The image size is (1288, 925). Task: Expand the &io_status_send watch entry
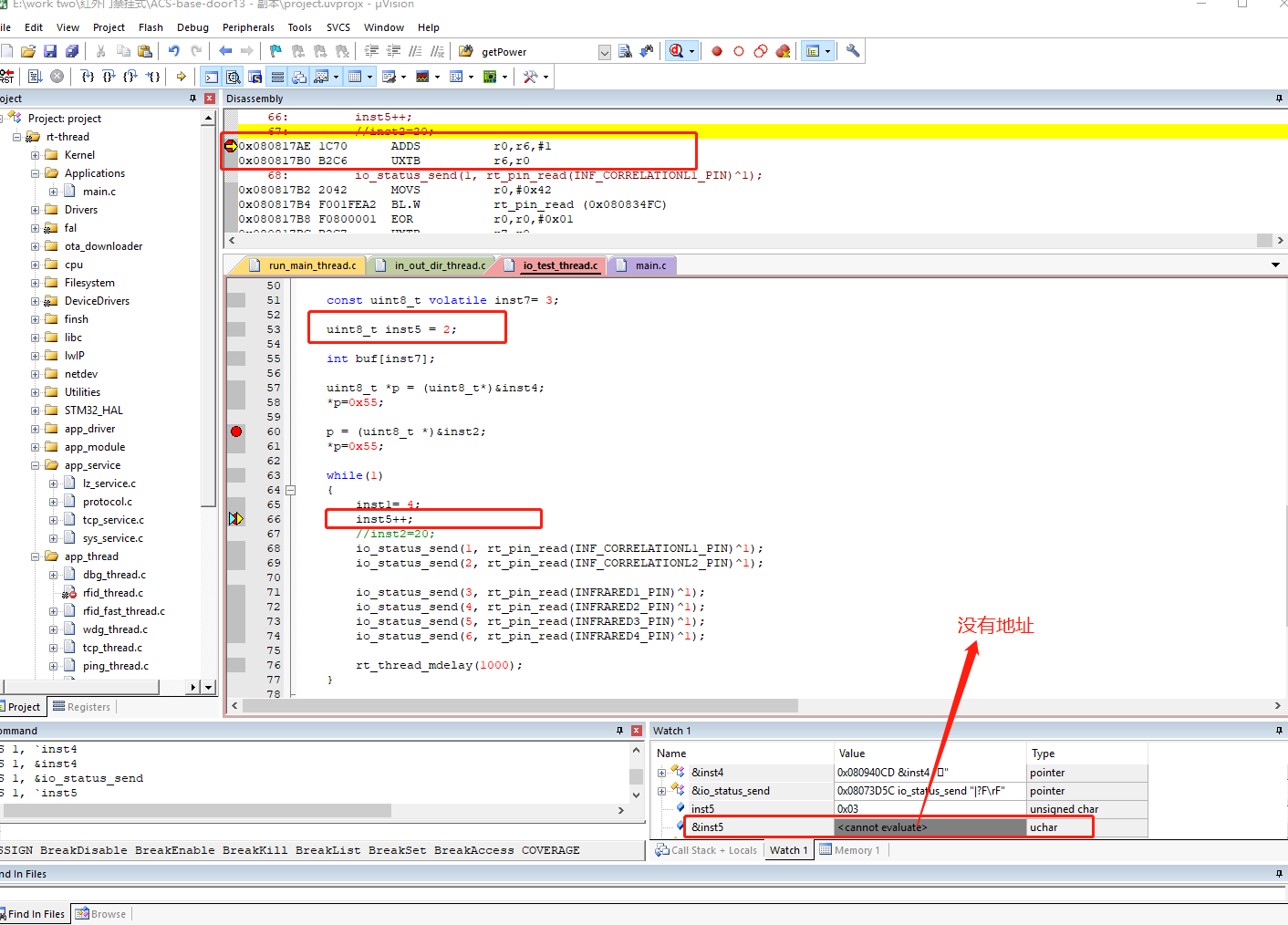pyautogui.click(x=661, y=791)
